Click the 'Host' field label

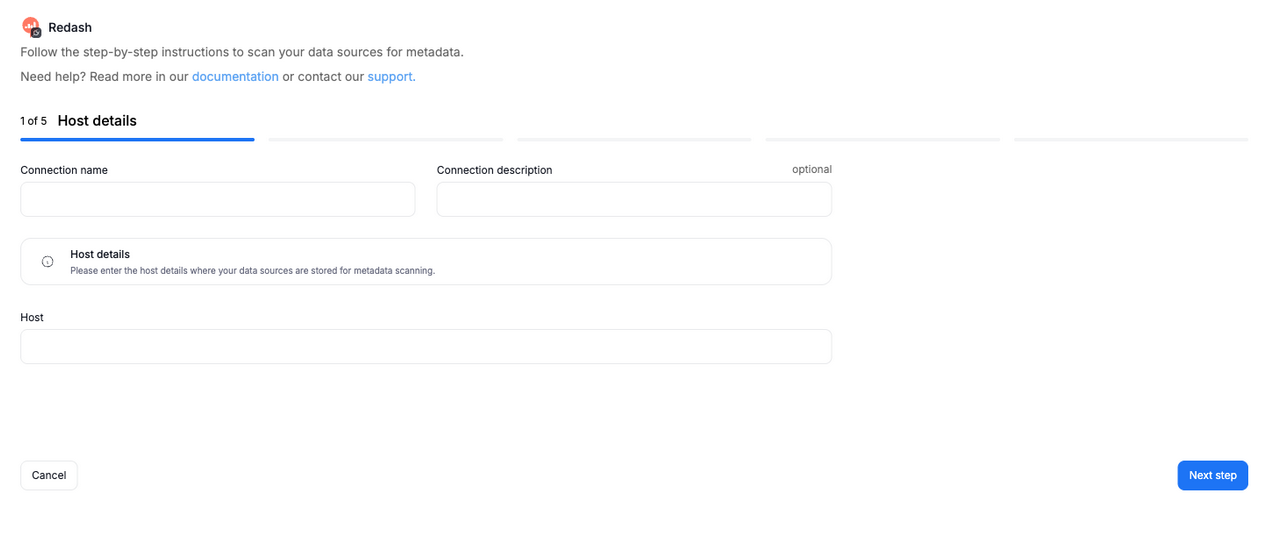(x=32, y=317)
